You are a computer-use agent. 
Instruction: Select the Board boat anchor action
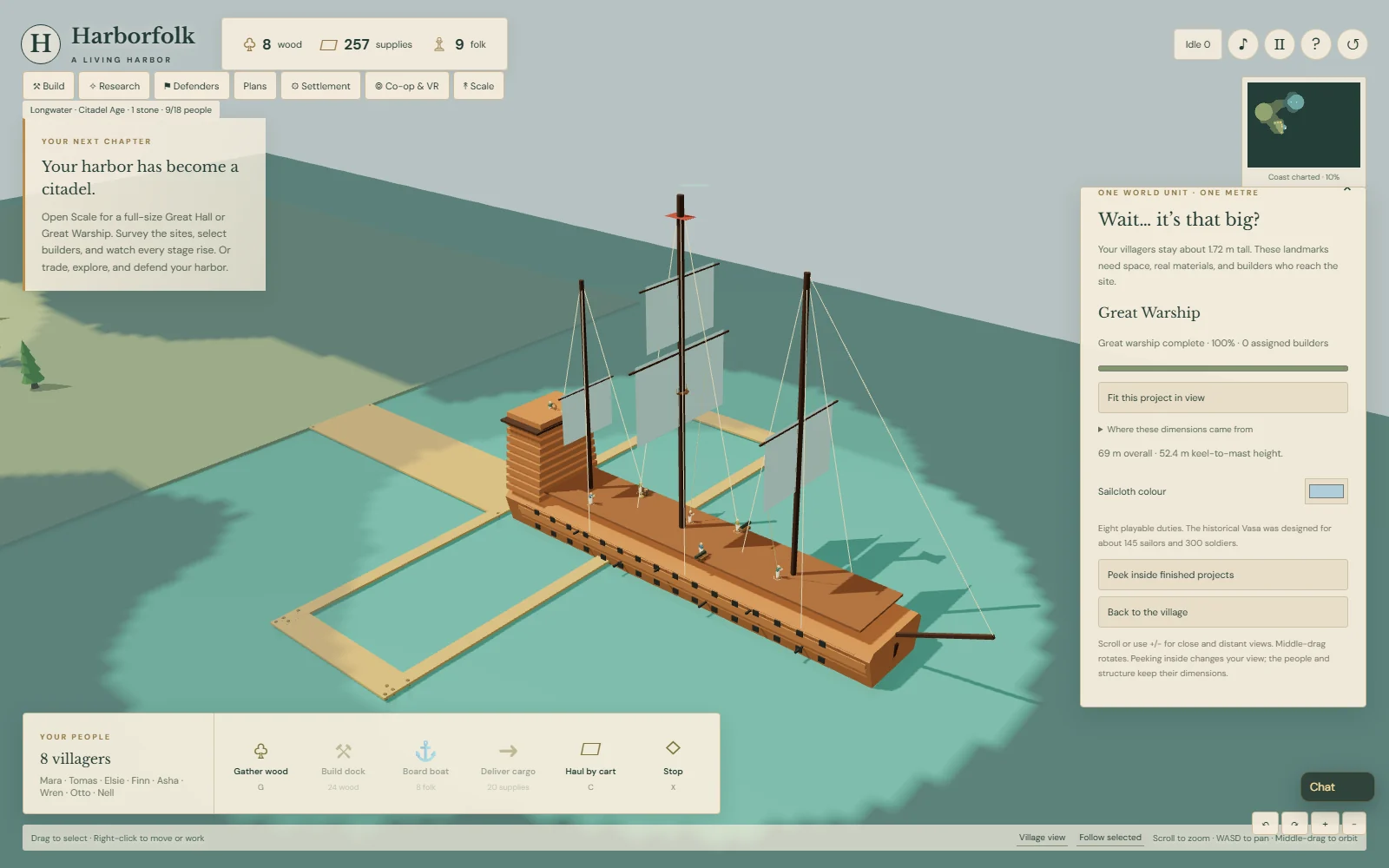(x=425, y=765)
